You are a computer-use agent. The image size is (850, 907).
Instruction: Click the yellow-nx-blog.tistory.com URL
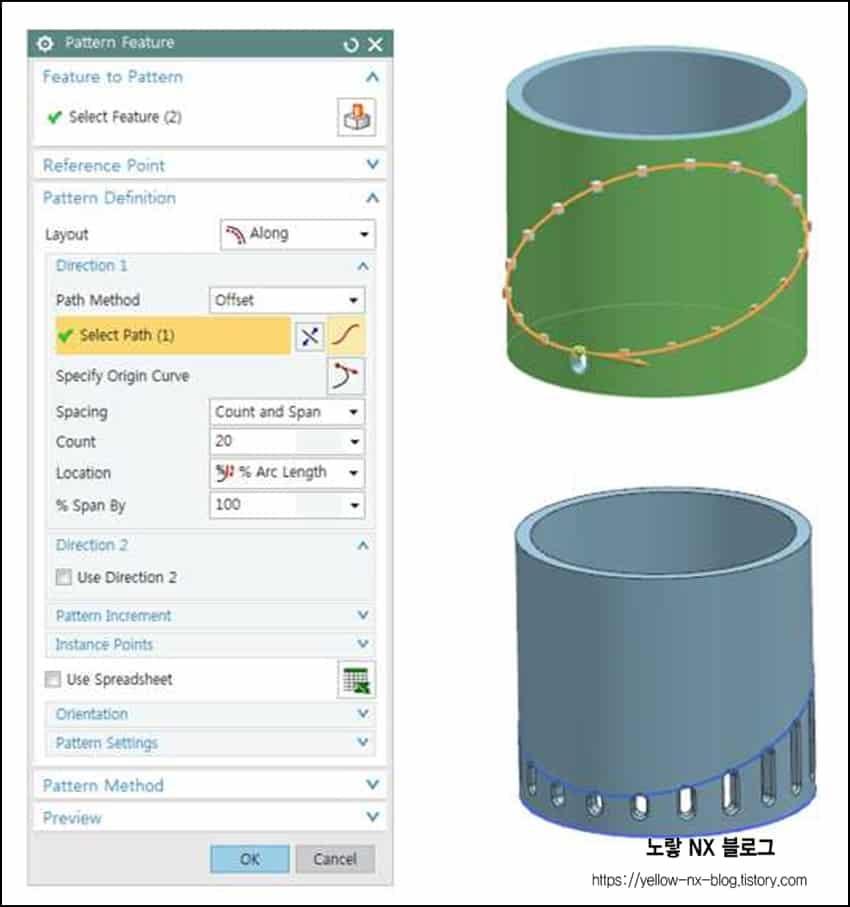click(699, 880)
